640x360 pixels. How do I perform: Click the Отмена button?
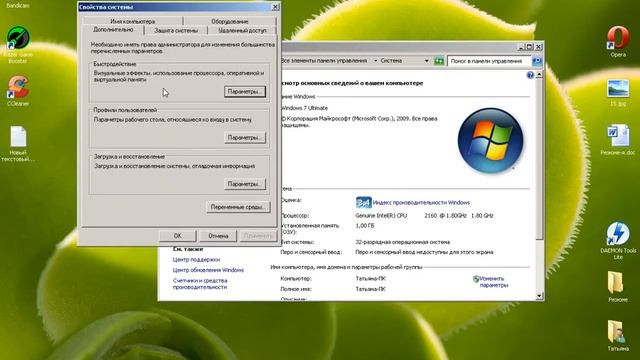218,236
